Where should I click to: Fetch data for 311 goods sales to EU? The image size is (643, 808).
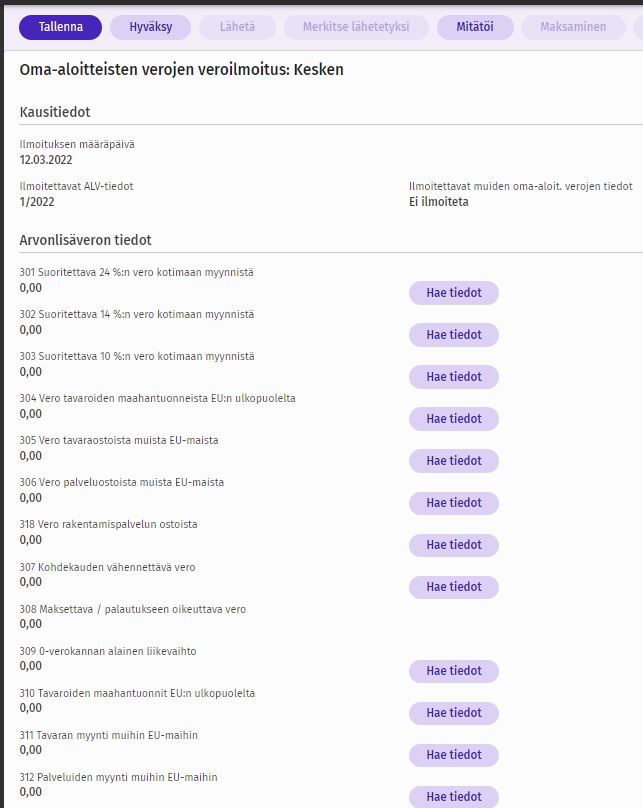(454, 755)
